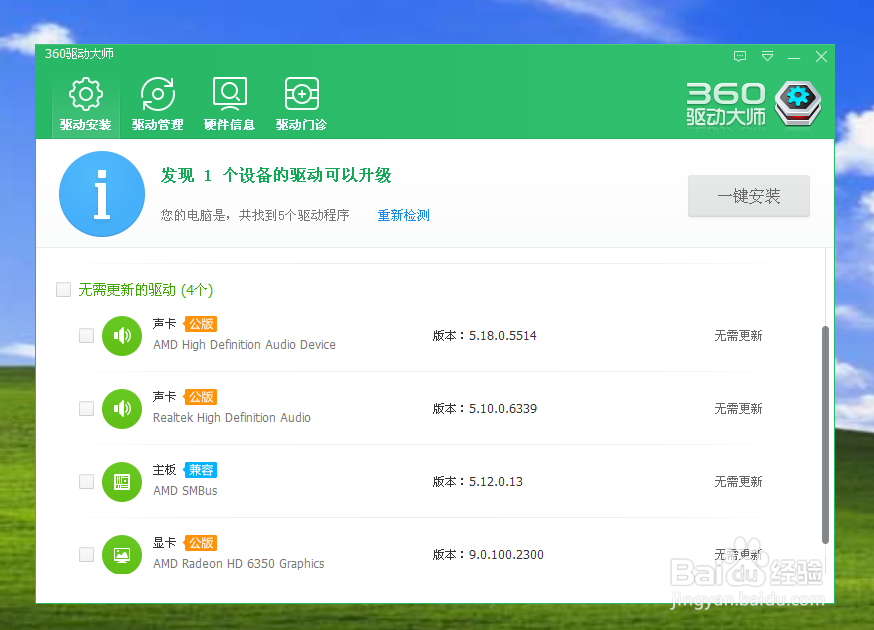Click the 重新检测 link
This screenshot has width=874, height=630.
(x=404, y=215)
